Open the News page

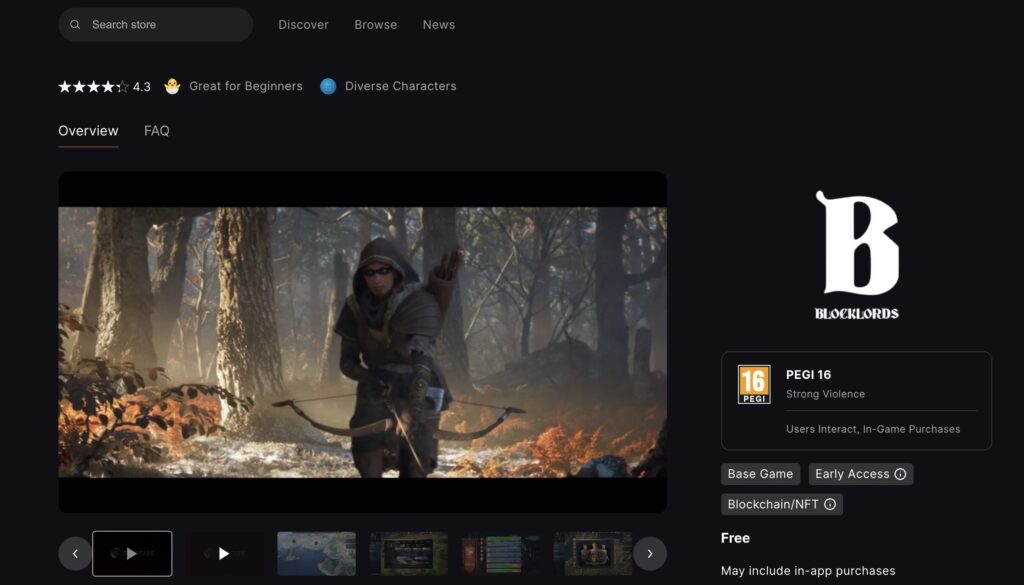coord(439,25)
